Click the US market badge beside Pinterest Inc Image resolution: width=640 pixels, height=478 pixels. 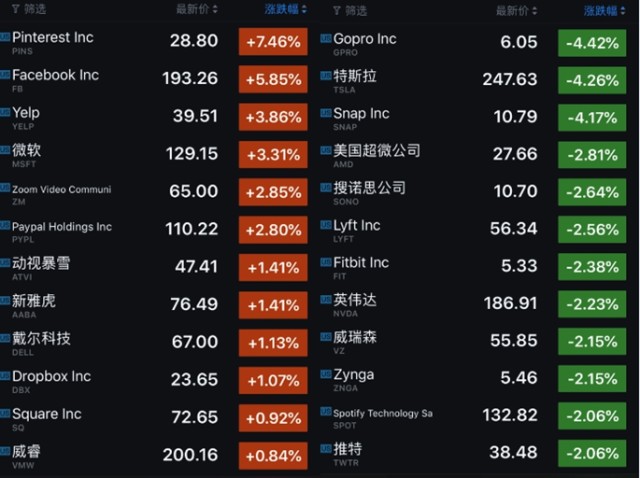pyautogui.click(x=5, y=37)
